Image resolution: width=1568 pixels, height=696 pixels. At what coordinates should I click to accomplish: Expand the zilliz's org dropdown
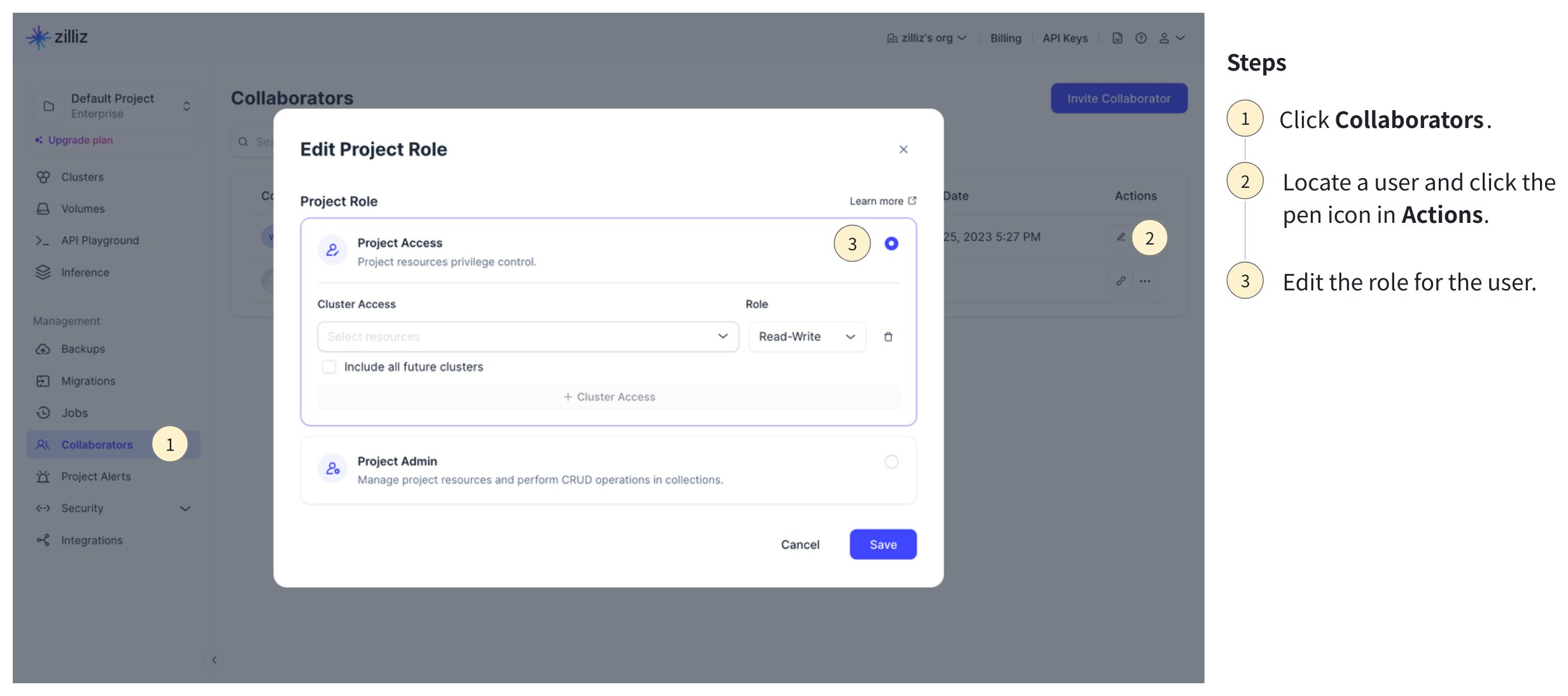(x=927, y=38)
